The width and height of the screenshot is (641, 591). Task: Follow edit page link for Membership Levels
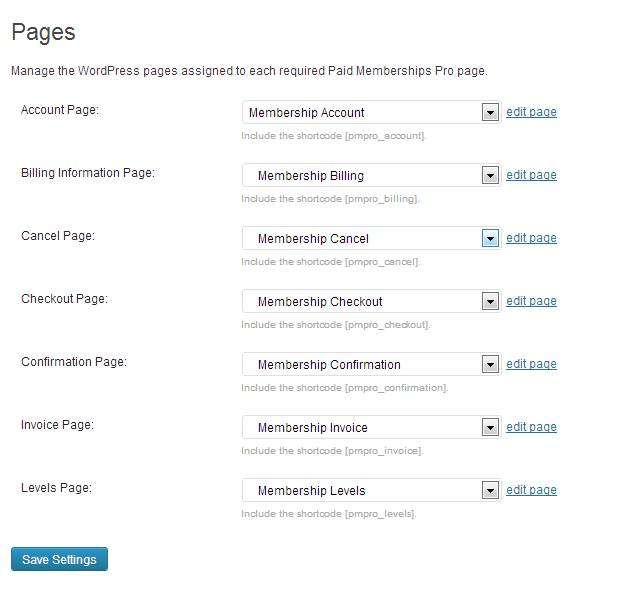[x=531, y=489]
